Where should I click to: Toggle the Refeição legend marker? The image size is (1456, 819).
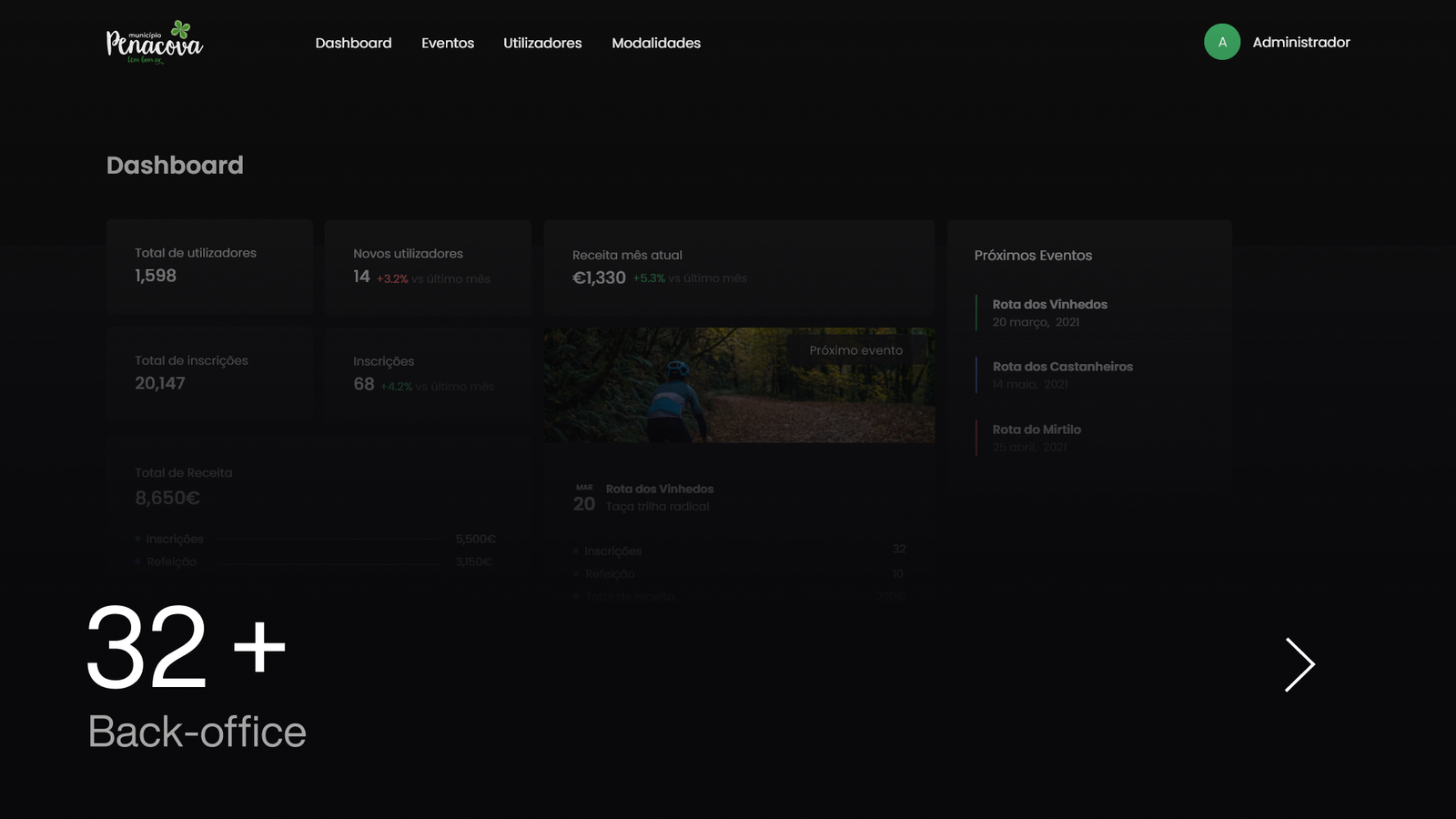pyautogui.click(x=138, y=561)
